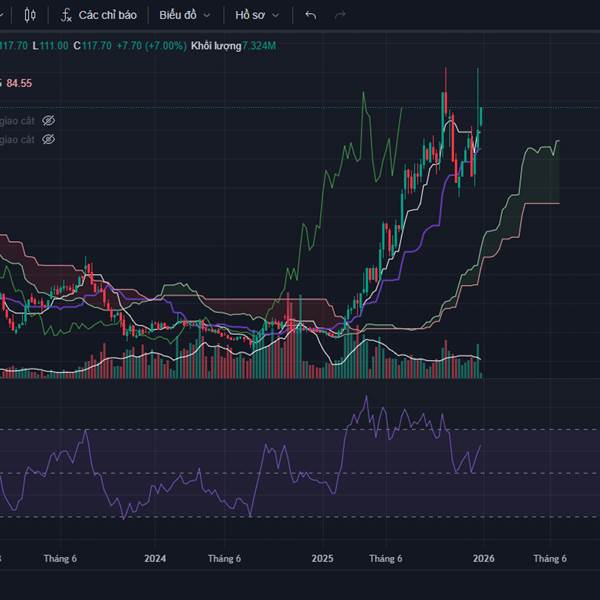Click the Hồ sơ chevron arrow
Viewport: 600px width, 600px height.
click(x=276, y=16)
